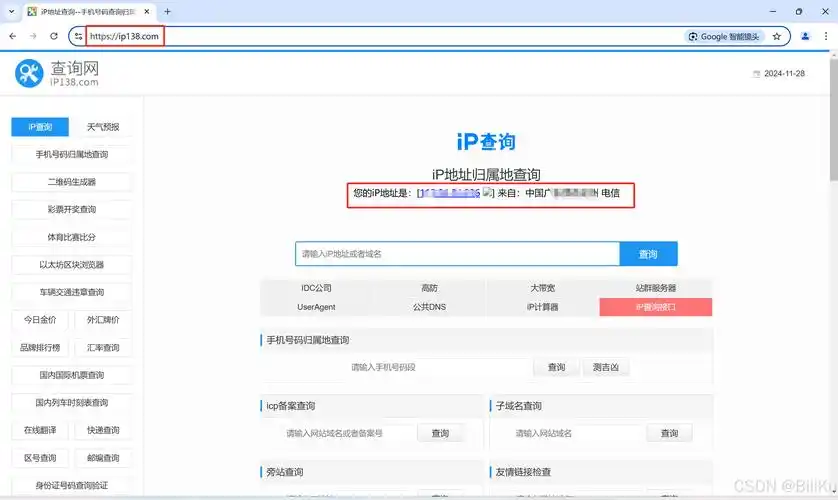The height and width of the screenshot is (500, 838).
Task: Click the blue 查询 button beside IP input
Action: (x=648, y=254)
